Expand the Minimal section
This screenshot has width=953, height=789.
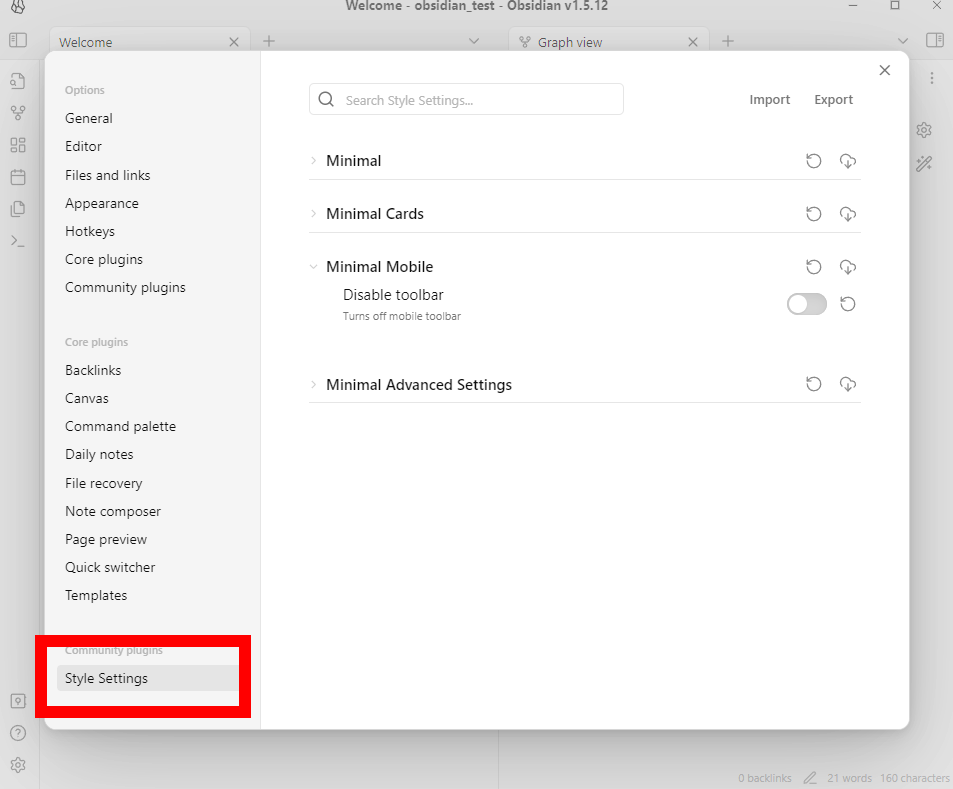point(314,160)
